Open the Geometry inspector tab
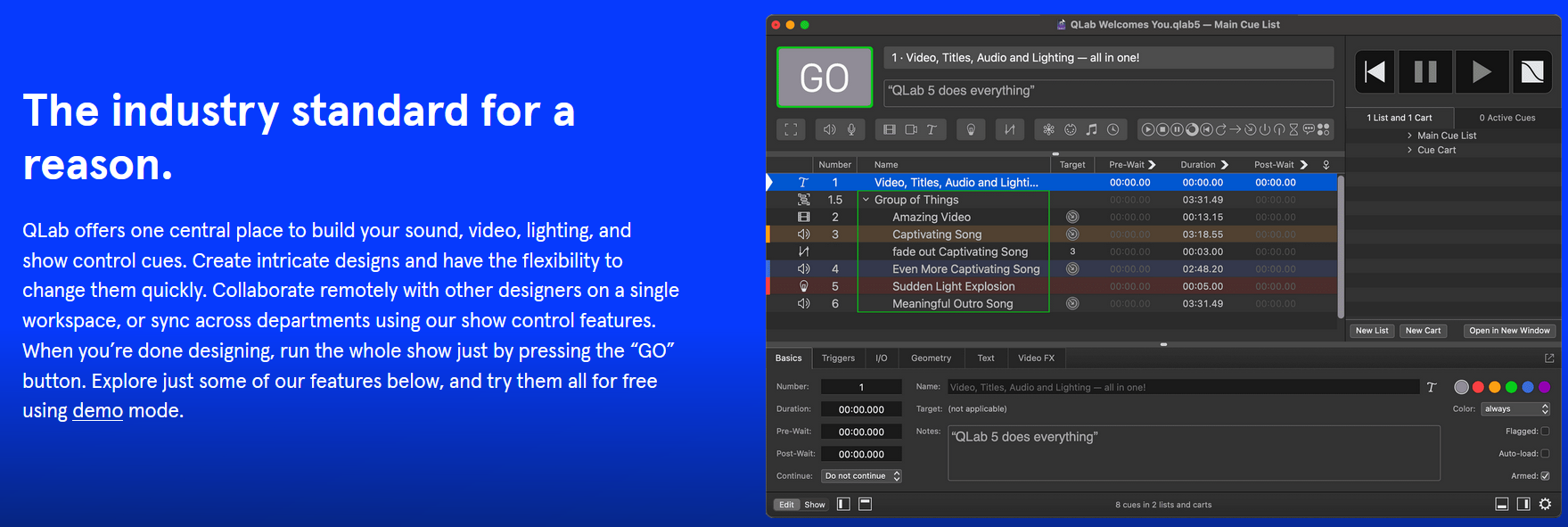This screenshot has width=1568, height=527. (x=932, y=358)
